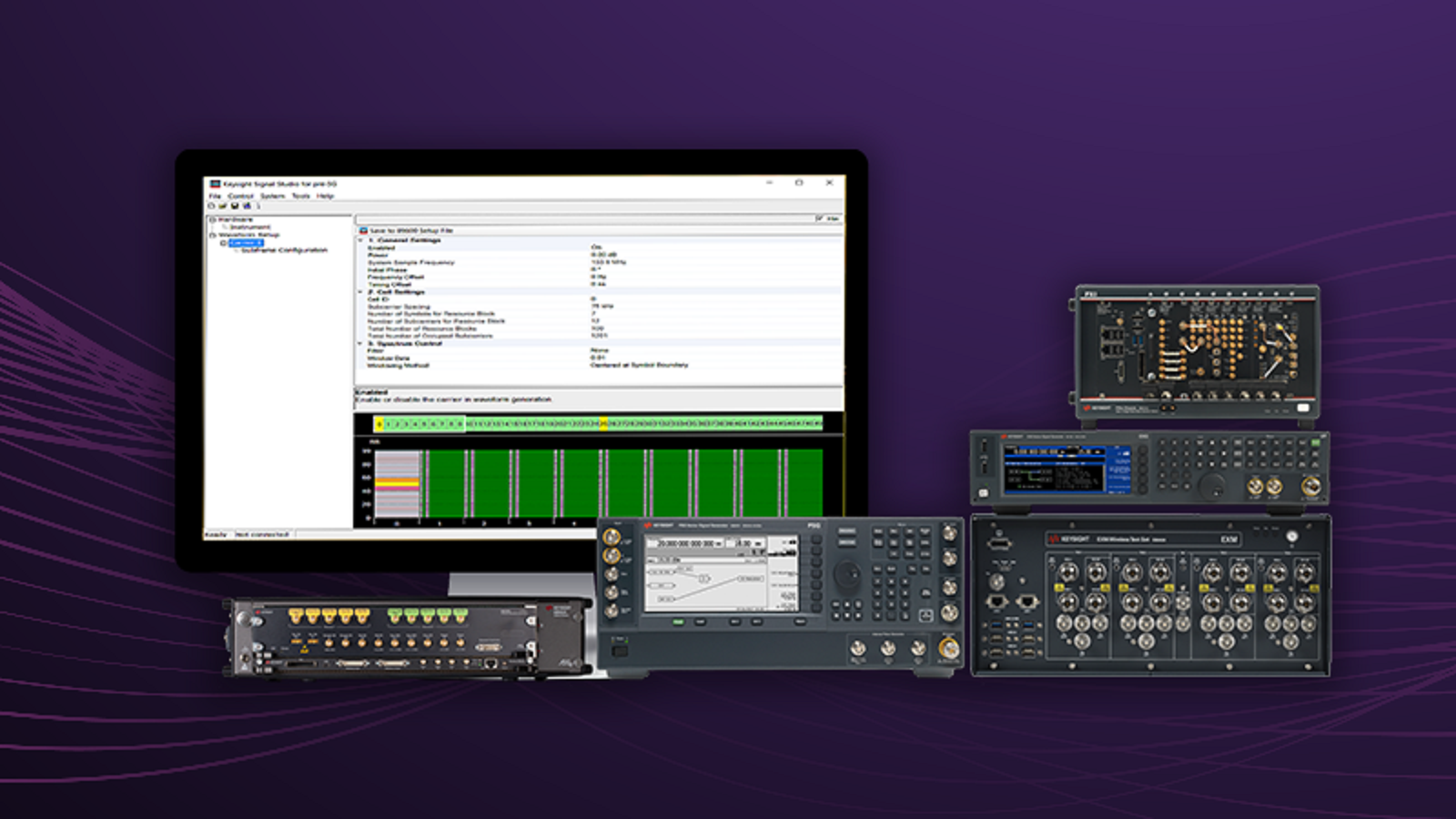This screenshot has width=1456, height=819.
Task: Select yellow subframe 25 in the strip
Action: coord(603,424)
